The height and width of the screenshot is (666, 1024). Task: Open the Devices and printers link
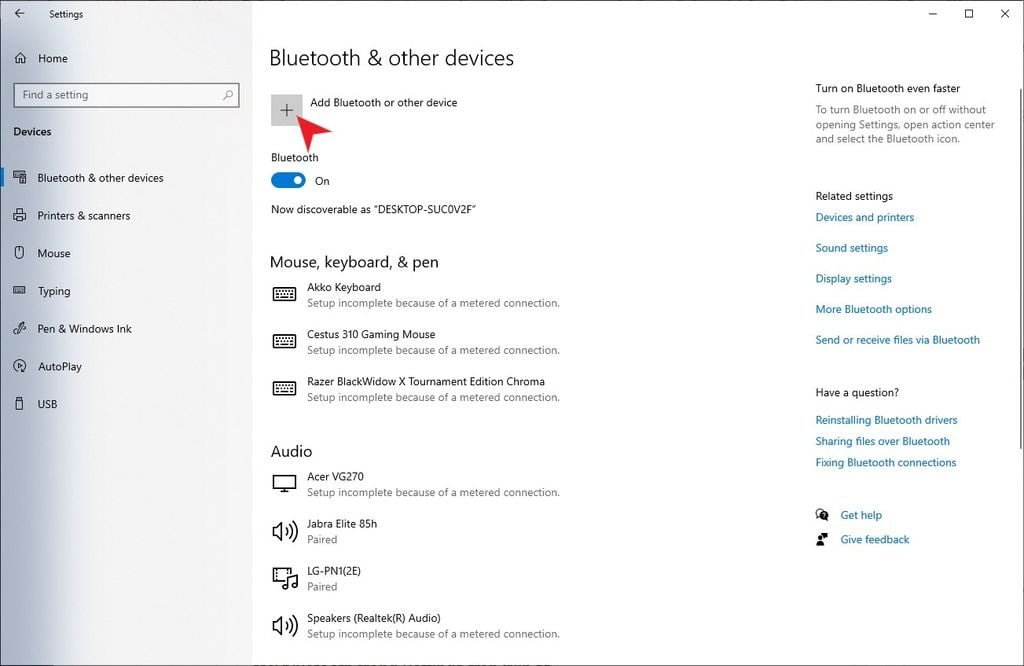865,217
